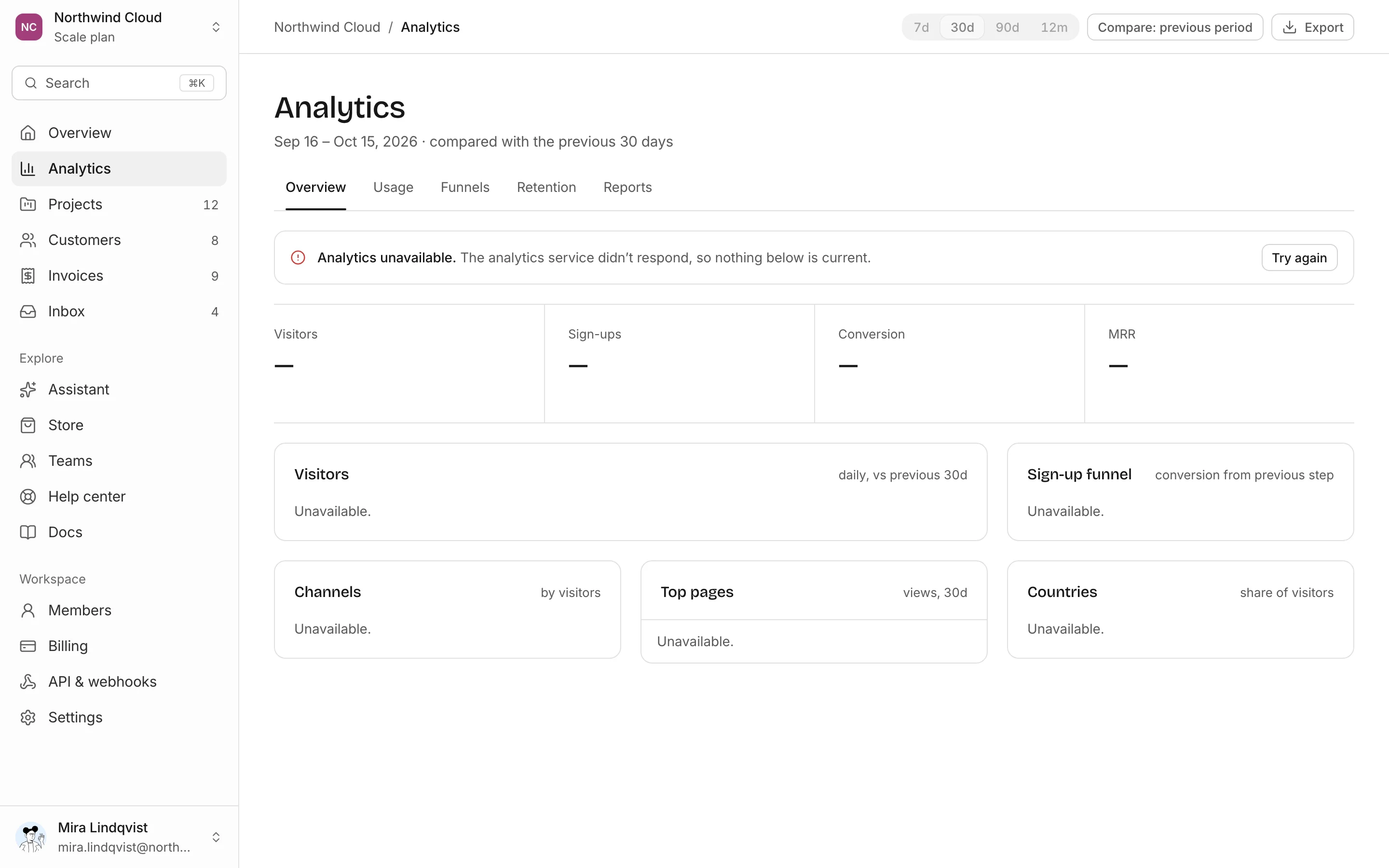Open Mira Lindqvist's avatar picture
Image resolution: width=1389 pixels, height=868 pixels.
(31, 837)
